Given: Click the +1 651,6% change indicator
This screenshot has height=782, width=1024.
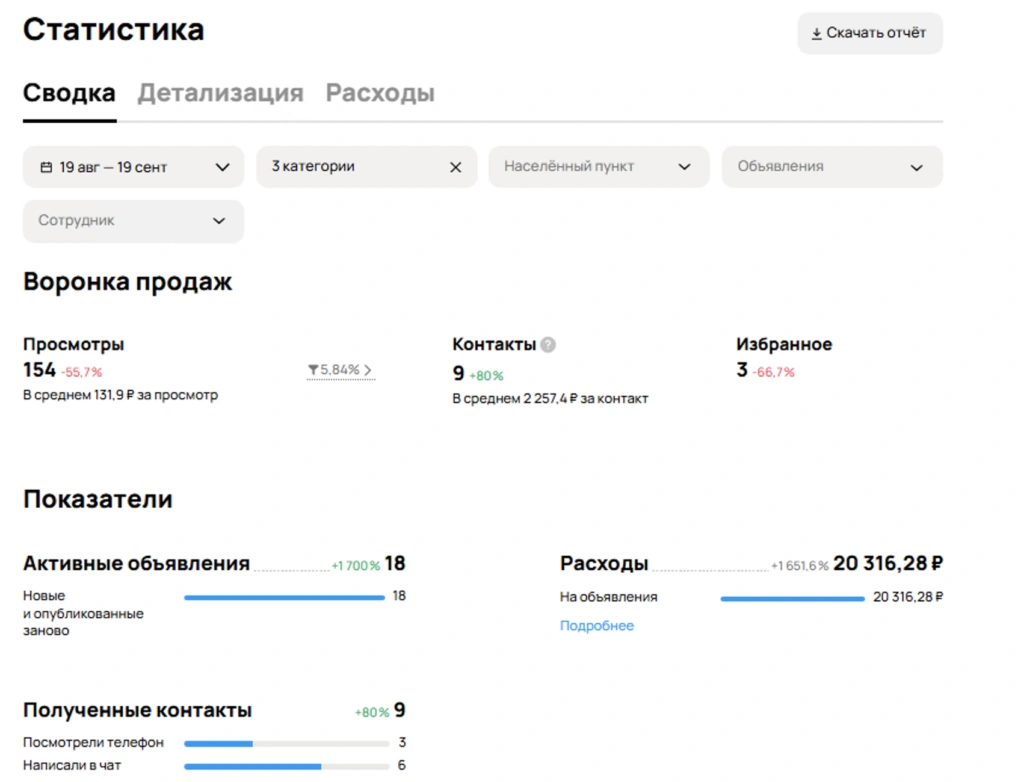Looking at the screenshot, I should 799,566.
